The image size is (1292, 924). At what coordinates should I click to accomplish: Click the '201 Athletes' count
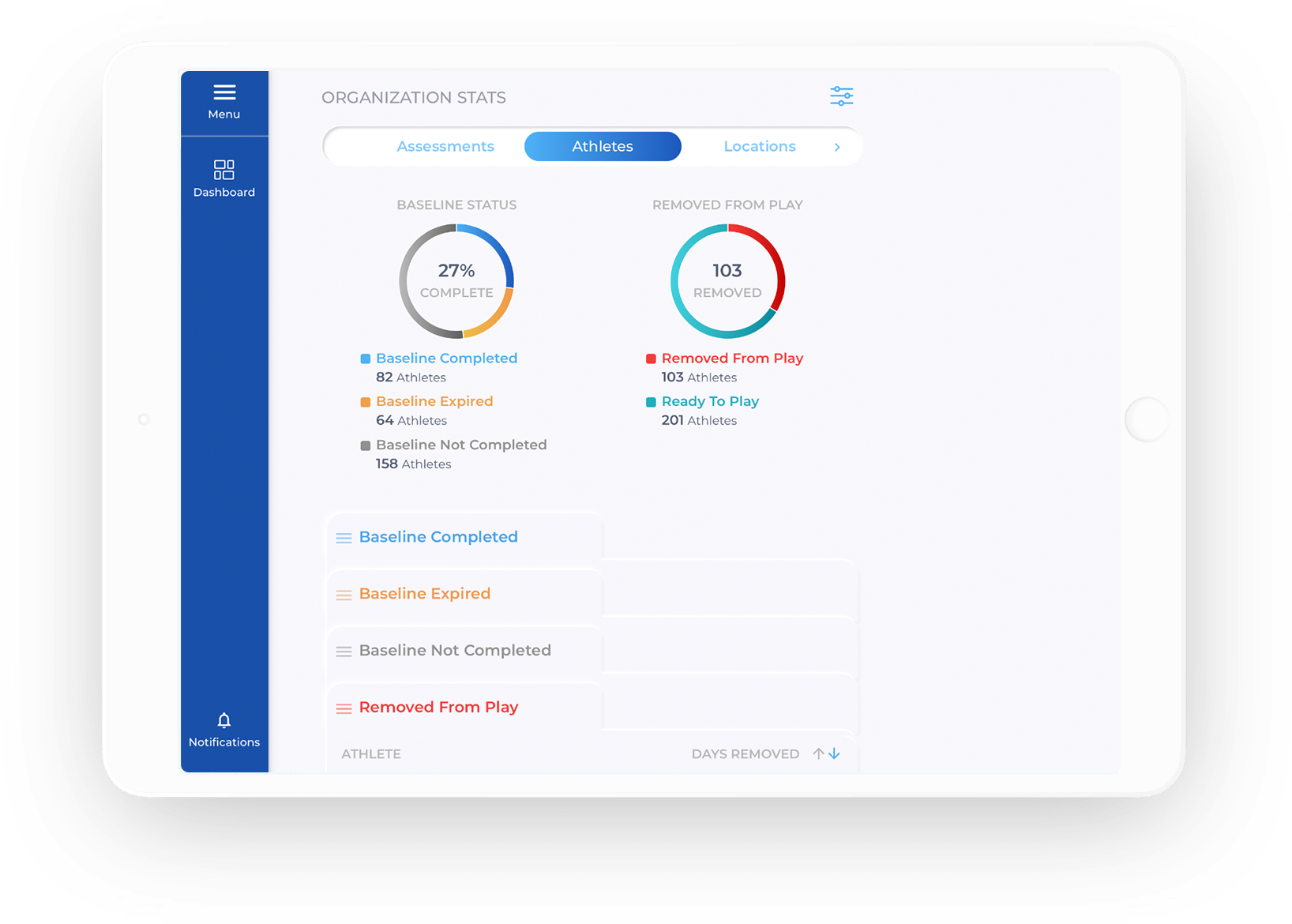[699, 421]
